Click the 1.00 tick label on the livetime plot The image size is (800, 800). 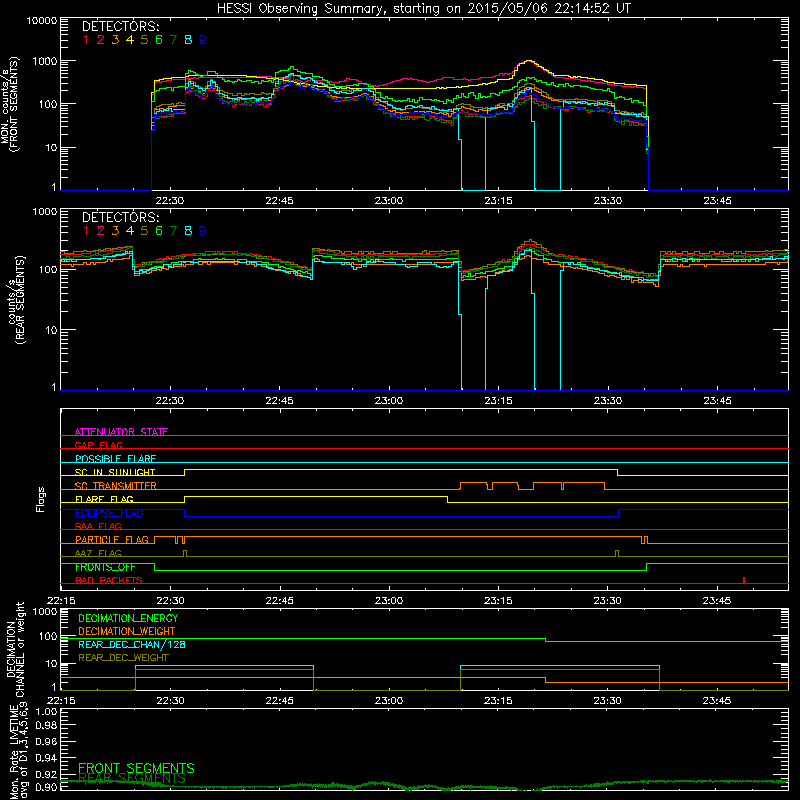46,711
